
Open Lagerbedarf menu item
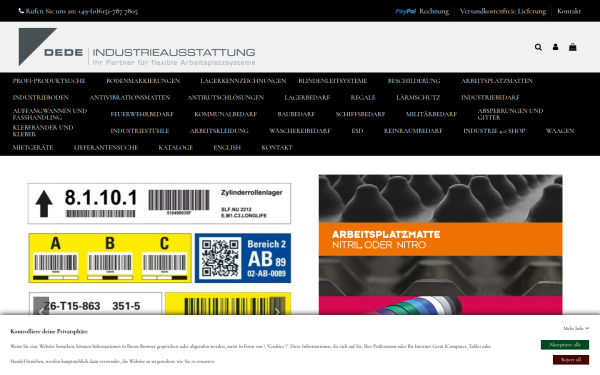307,98
